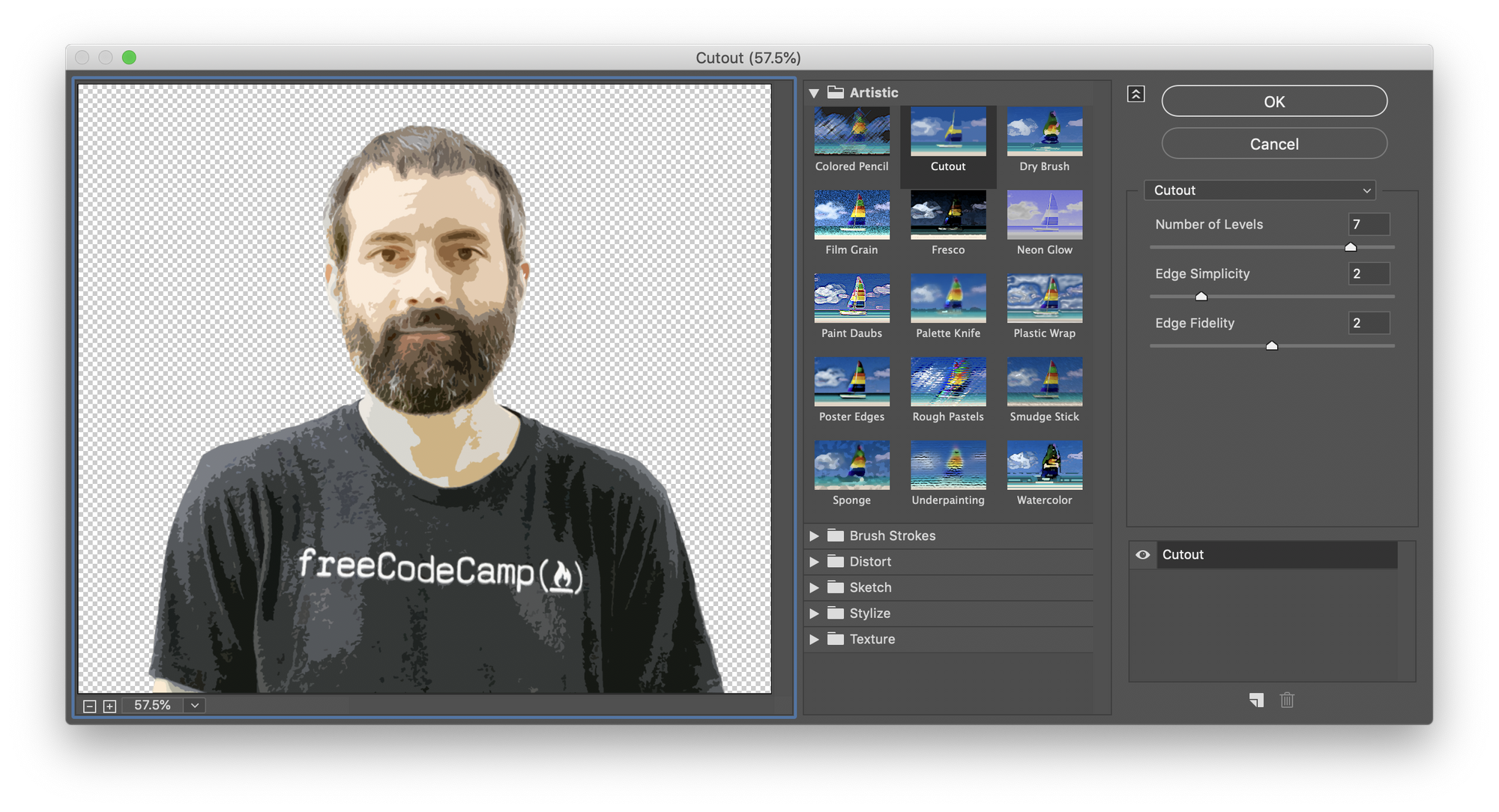Expand the Brush Strokes folder
Image resolution: width=1499 pixels, height=812 pixels.
pos(814,536)
